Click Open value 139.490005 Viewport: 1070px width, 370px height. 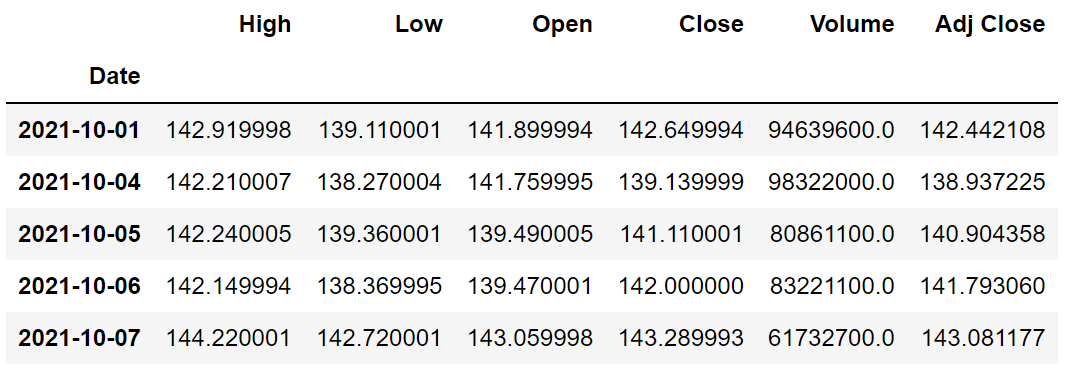530,233
